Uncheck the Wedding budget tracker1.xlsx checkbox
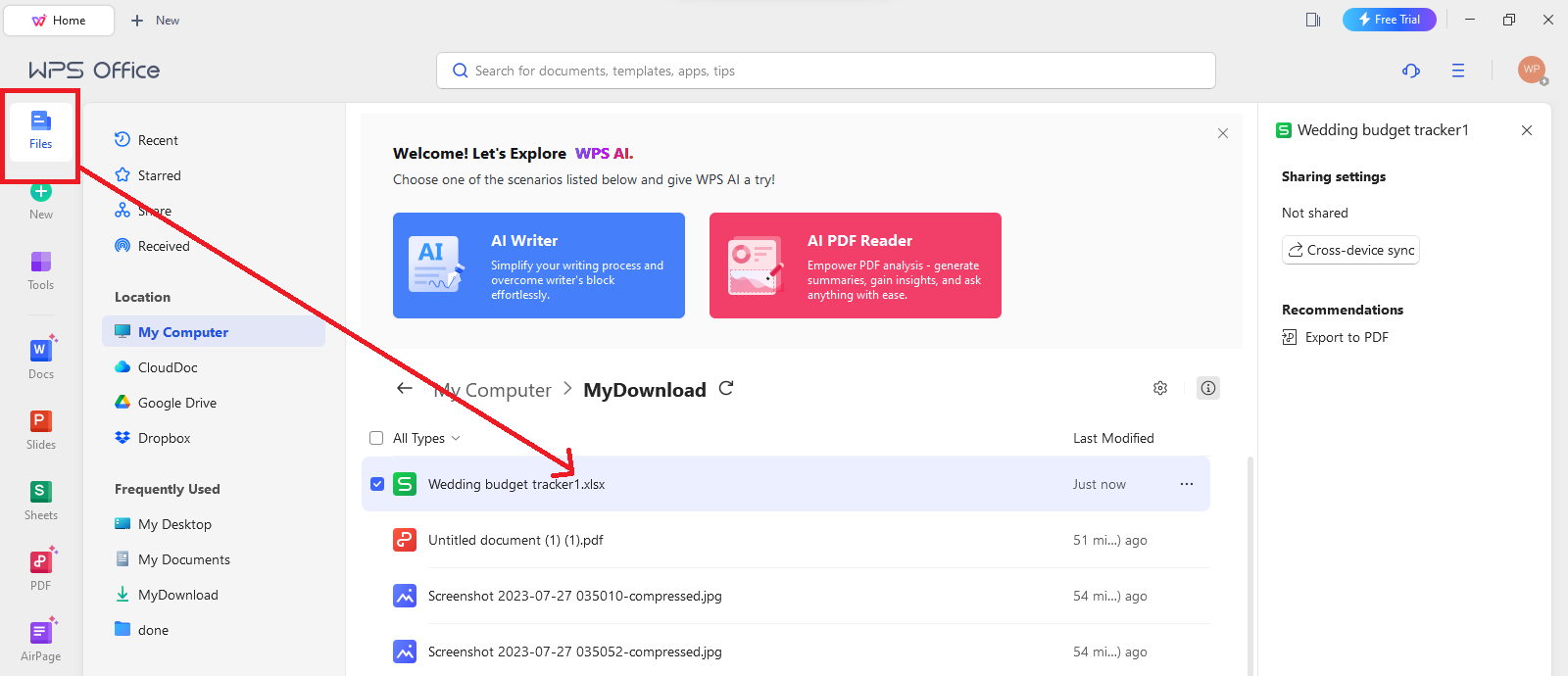 click(377, 484)
